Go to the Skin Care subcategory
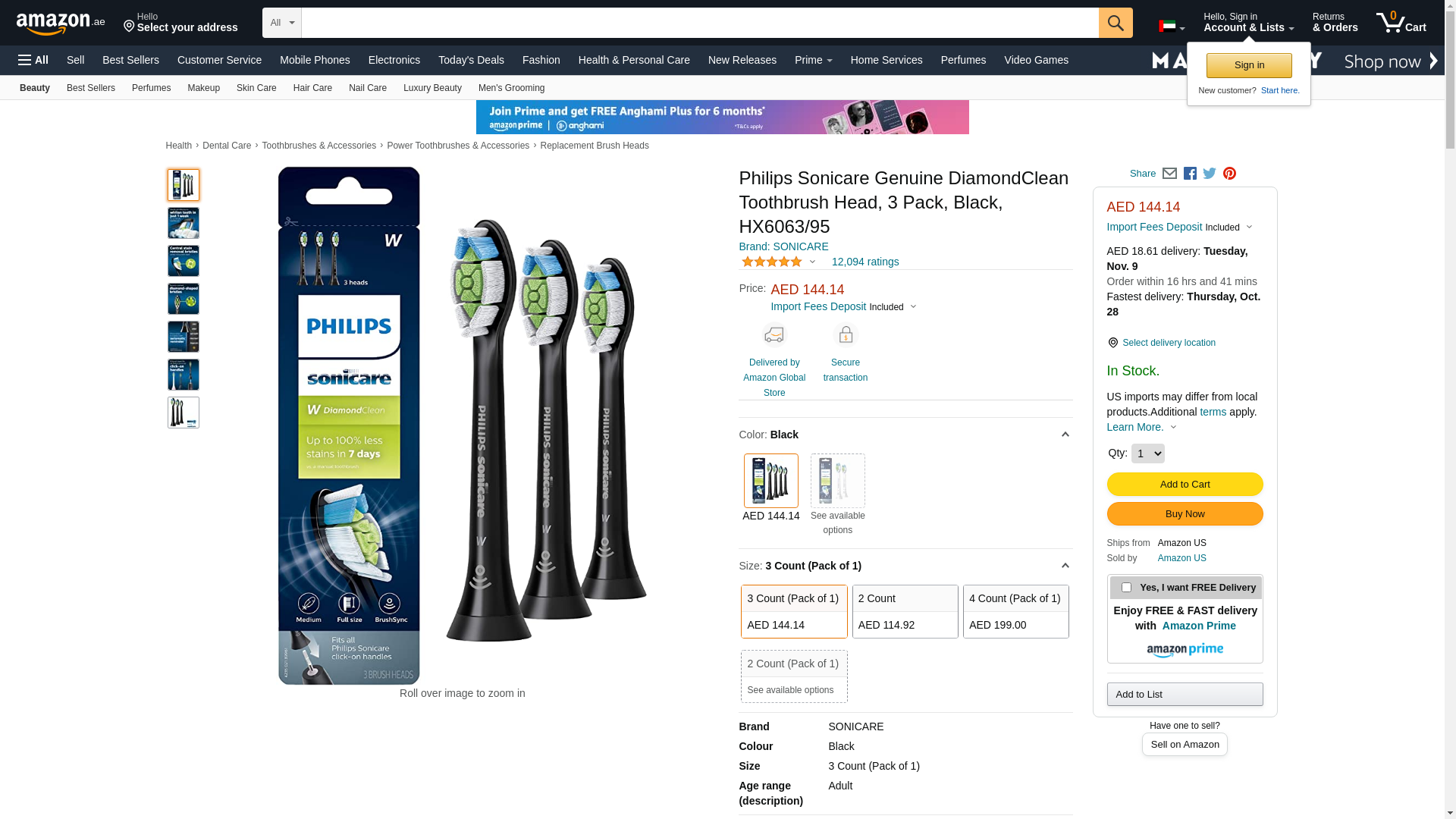This screenshot has height=819, width=1456. point(256,88)
